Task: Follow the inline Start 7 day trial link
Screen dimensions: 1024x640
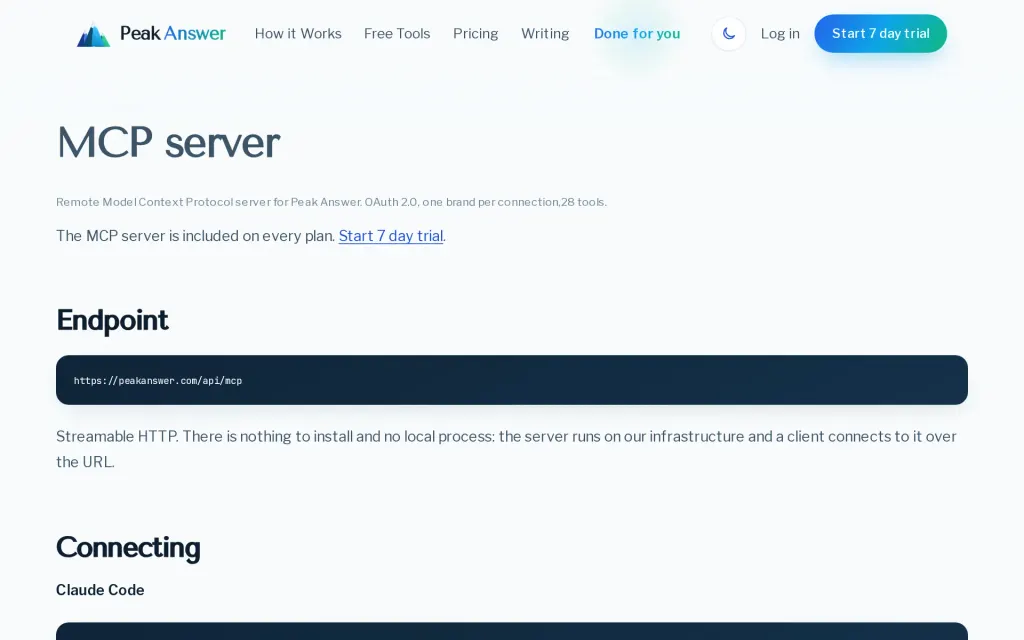Action: tap(391, 236)
